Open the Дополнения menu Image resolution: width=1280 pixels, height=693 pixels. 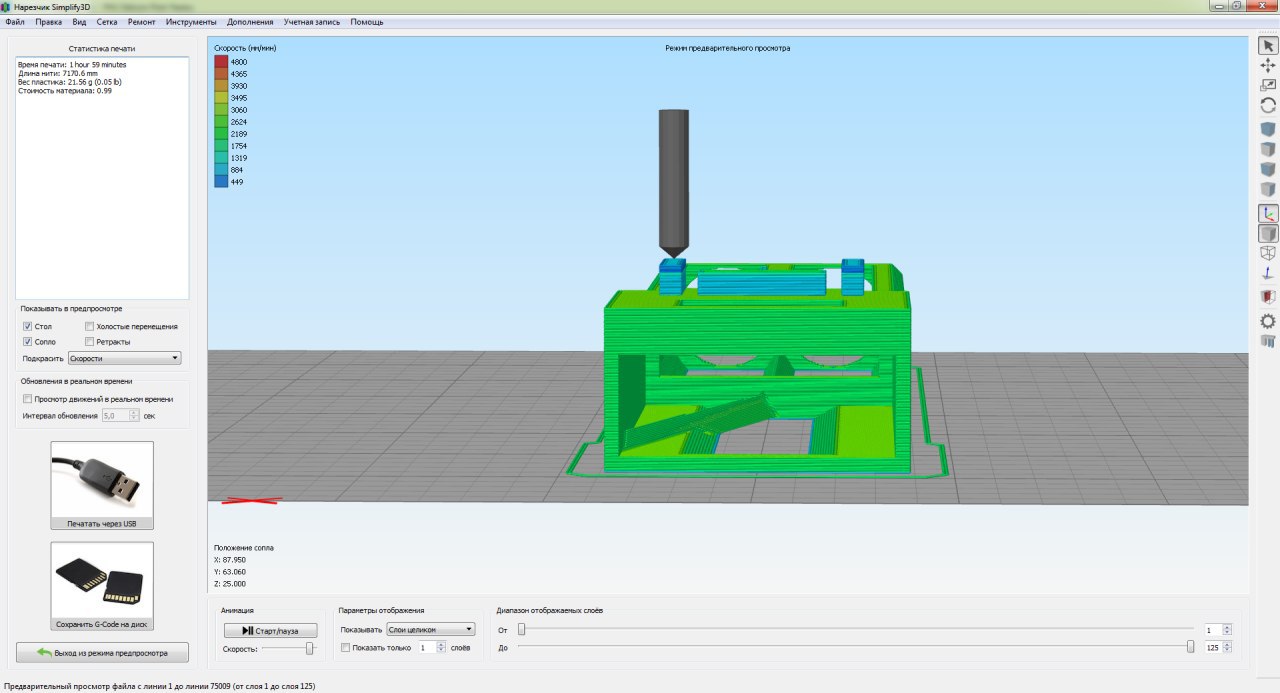pos(251,21)
